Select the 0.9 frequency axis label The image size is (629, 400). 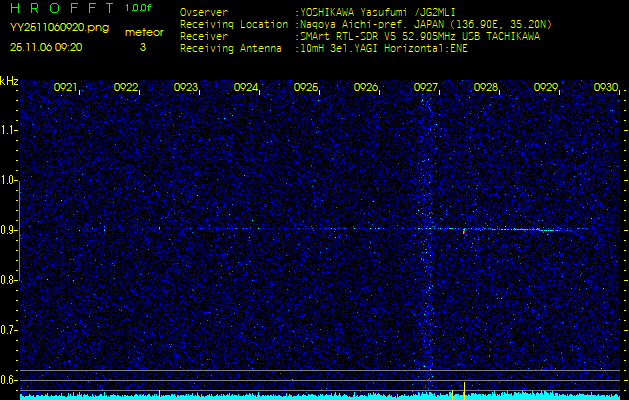pyautogui.click(x=9, y=230)
